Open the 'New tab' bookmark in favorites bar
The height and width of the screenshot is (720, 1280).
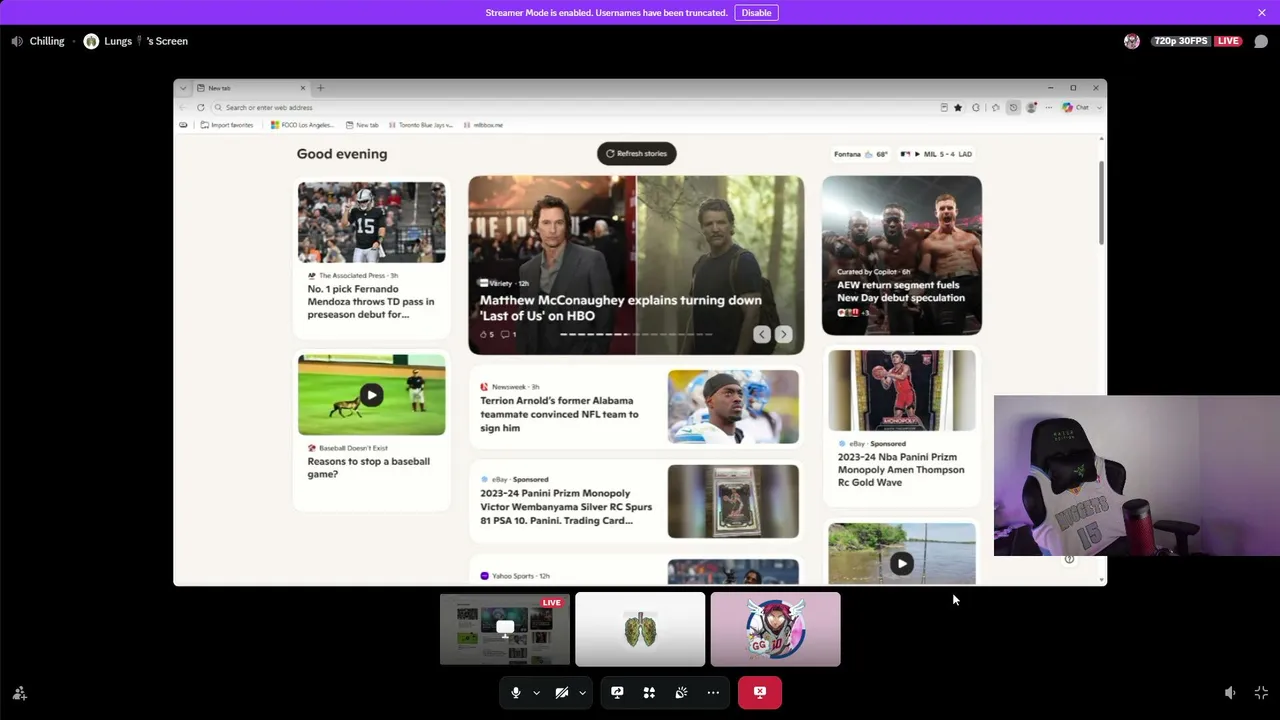(362, 125)
